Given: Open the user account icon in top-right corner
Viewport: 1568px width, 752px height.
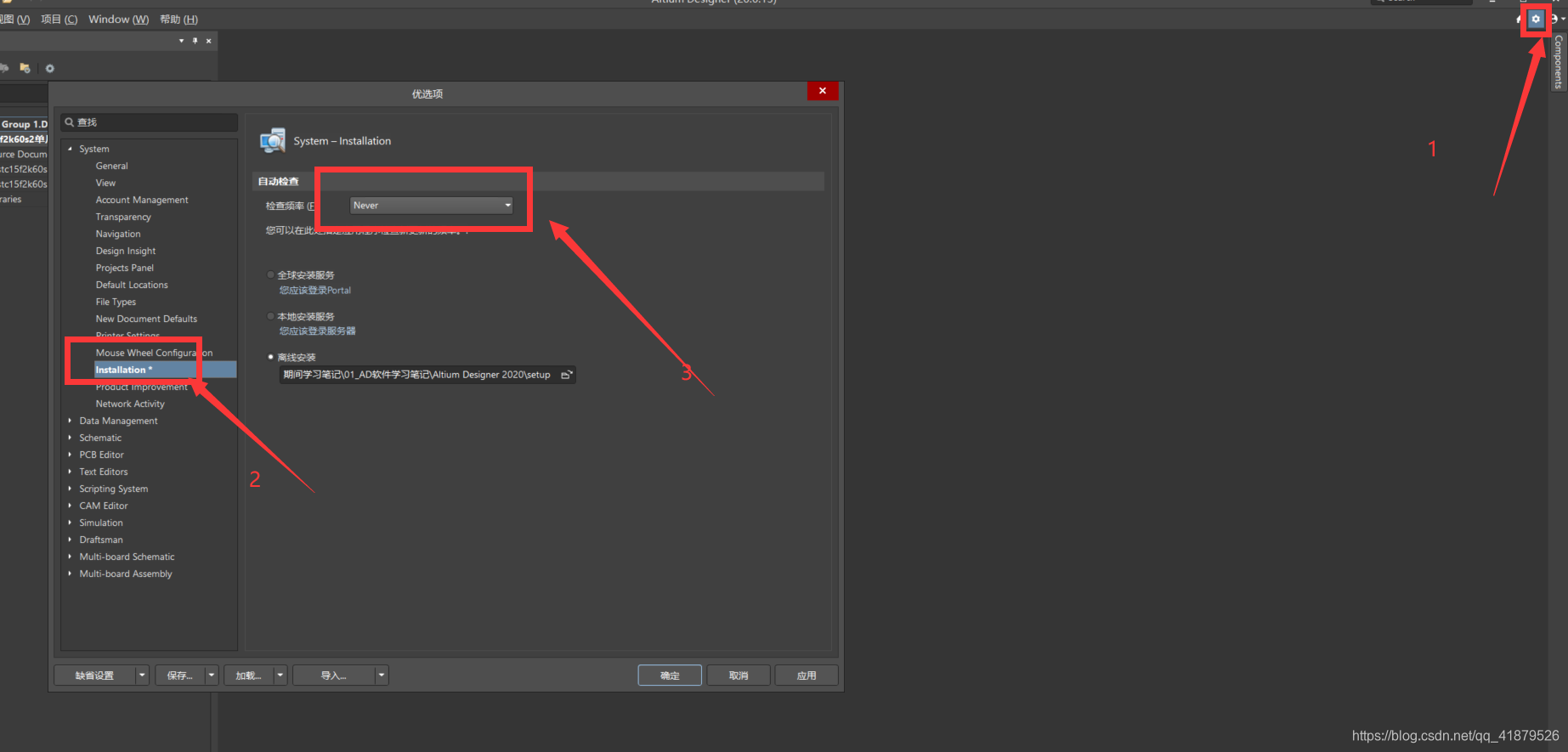Looking at the screenshot, I should click(1554, 19).
